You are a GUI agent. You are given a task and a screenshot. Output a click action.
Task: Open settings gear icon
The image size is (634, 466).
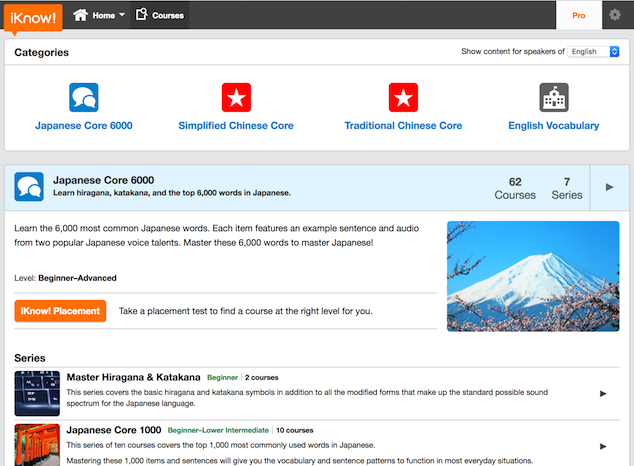tap(615, 15)
